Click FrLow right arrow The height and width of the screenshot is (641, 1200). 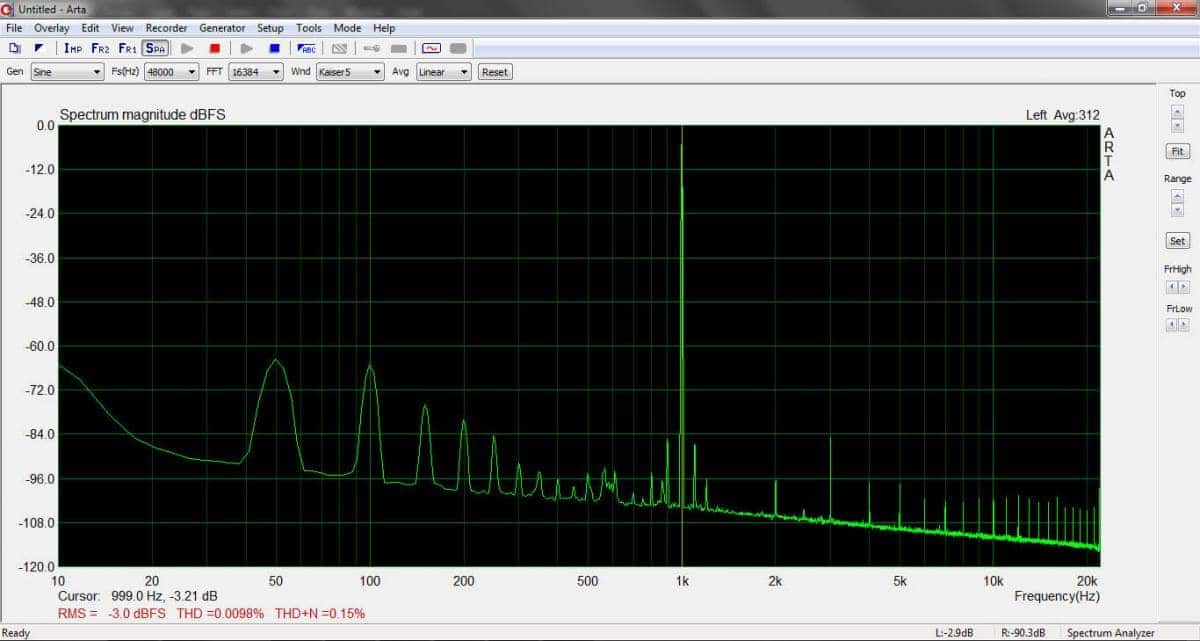pos(1184,326)
